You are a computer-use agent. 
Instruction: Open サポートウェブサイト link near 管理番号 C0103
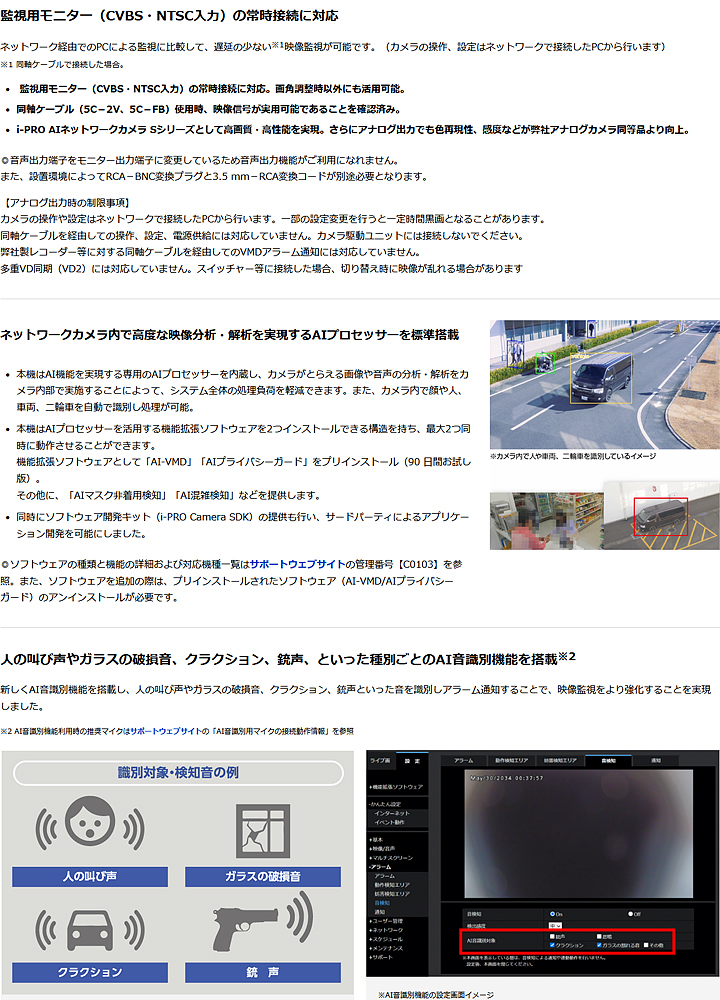click(297, 564)
